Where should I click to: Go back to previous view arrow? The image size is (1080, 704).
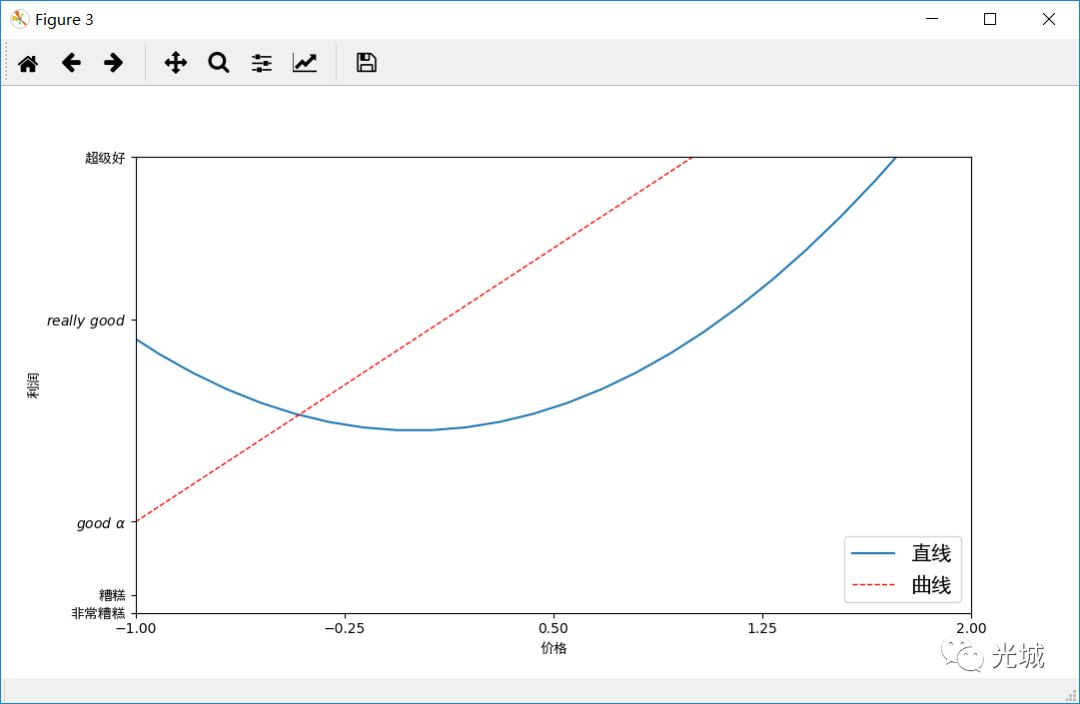click(x=71, y=63)
